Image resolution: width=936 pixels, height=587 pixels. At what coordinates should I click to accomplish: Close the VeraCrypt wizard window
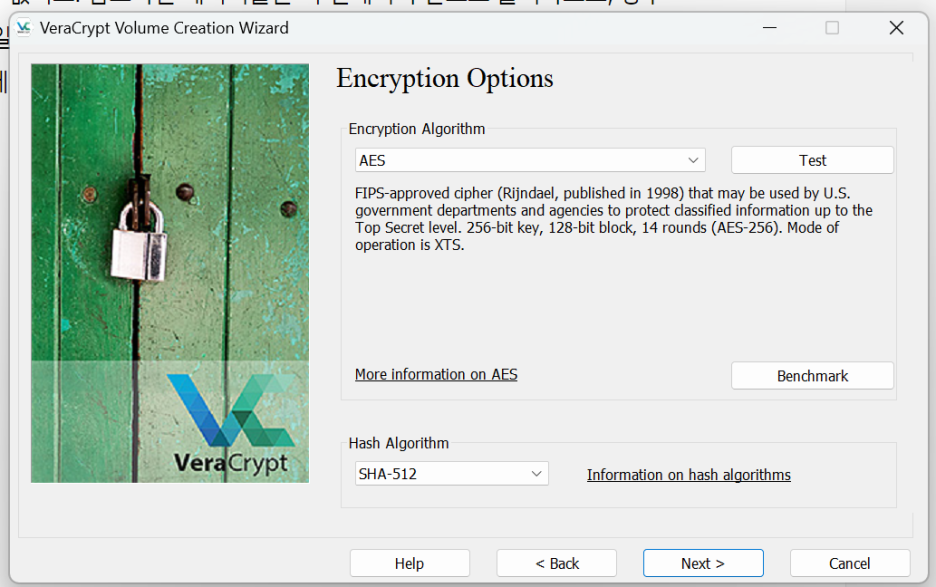pos(896,28)
